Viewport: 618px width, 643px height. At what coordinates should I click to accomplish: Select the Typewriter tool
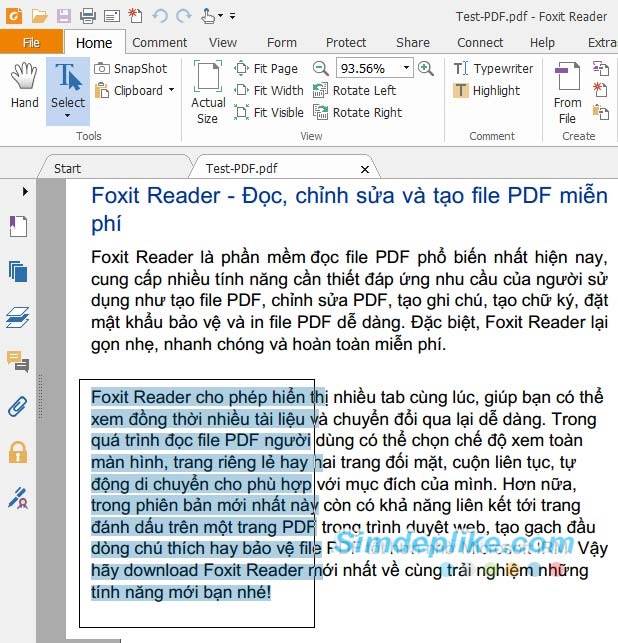[x=493, y=68]
